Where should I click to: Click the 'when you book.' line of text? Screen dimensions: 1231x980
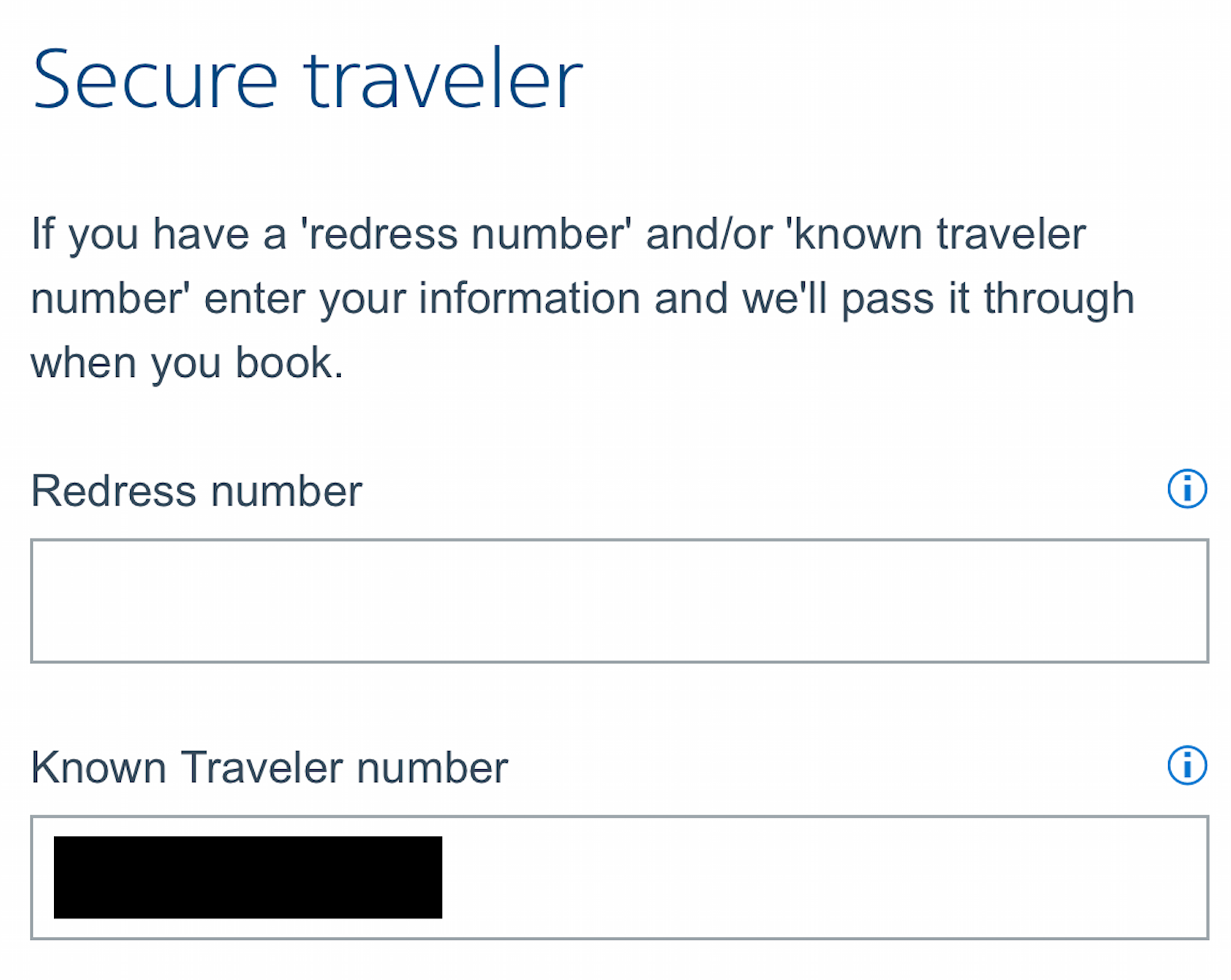187,363
